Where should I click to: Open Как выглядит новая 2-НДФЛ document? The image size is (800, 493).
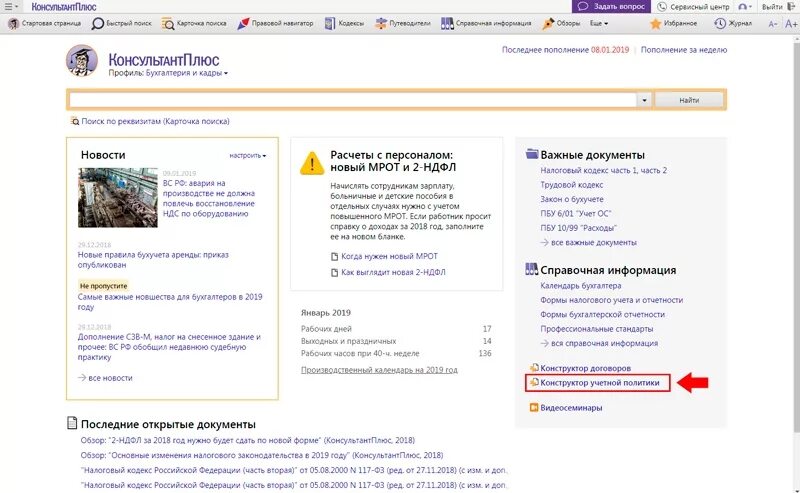388,273
